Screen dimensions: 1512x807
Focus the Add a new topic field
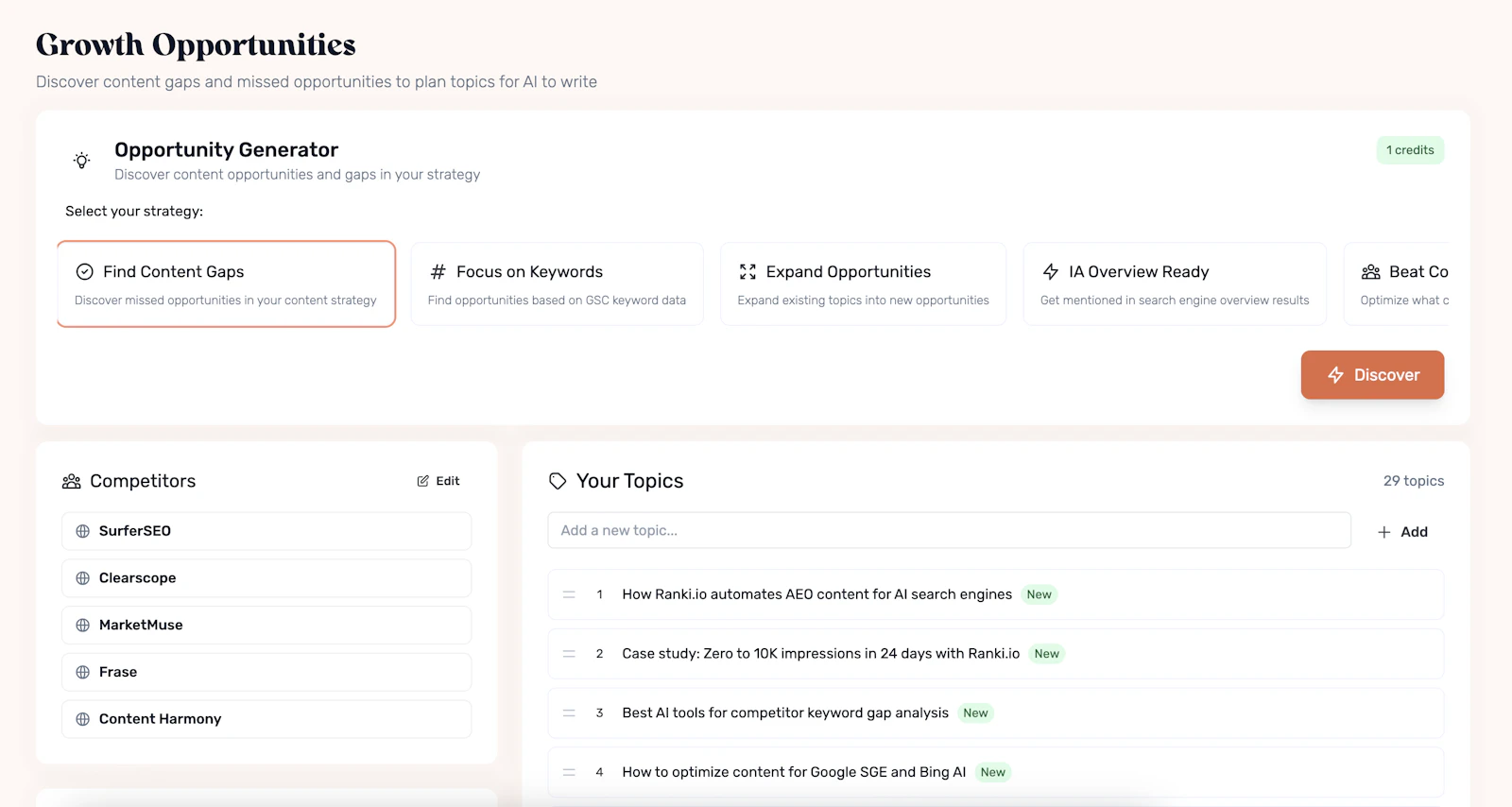pyautogui.click(x=949, y=530)
